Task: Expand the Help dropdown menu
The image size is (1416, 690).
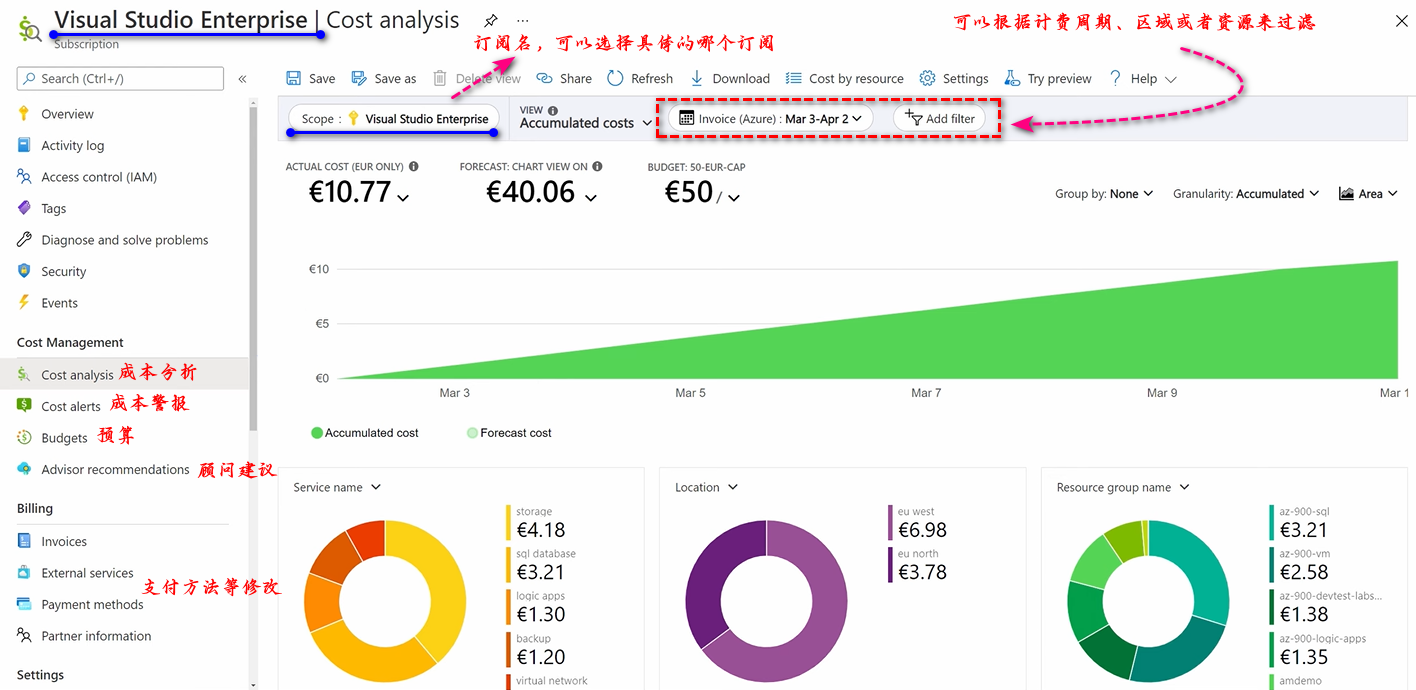Action: point(1143,78)
